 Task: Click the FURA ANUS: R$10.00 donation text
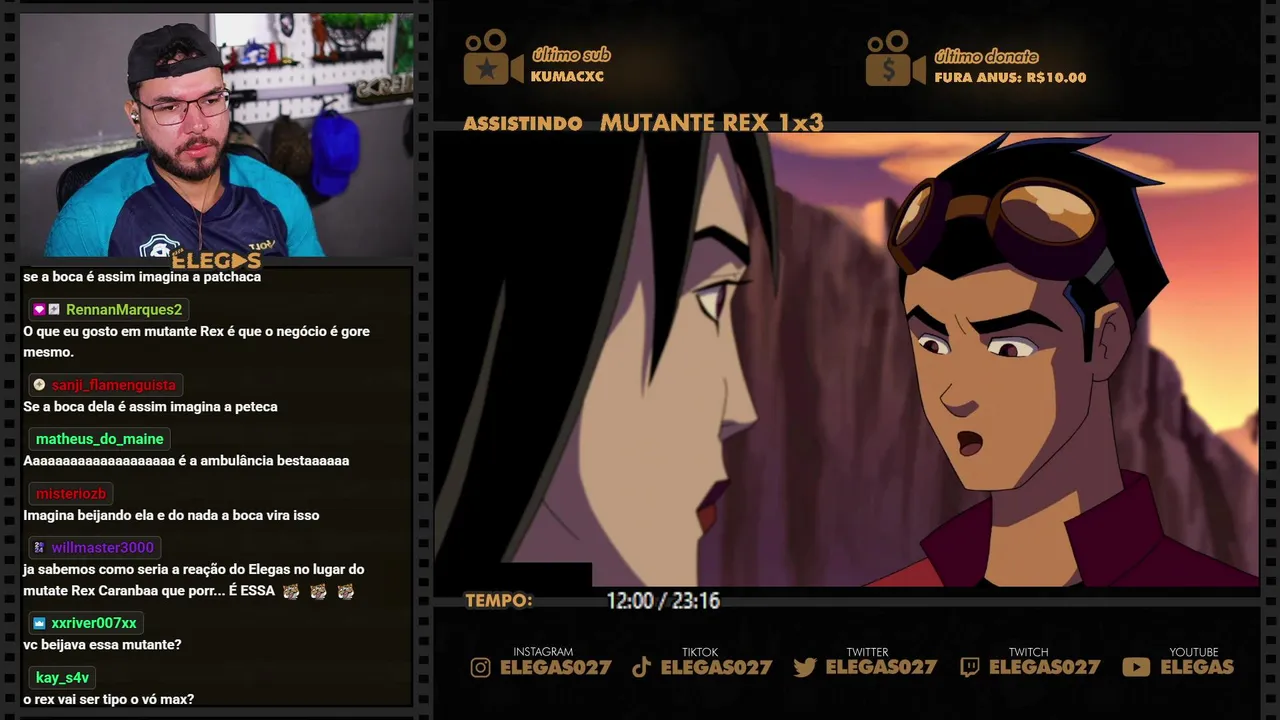coord(1010,77)
